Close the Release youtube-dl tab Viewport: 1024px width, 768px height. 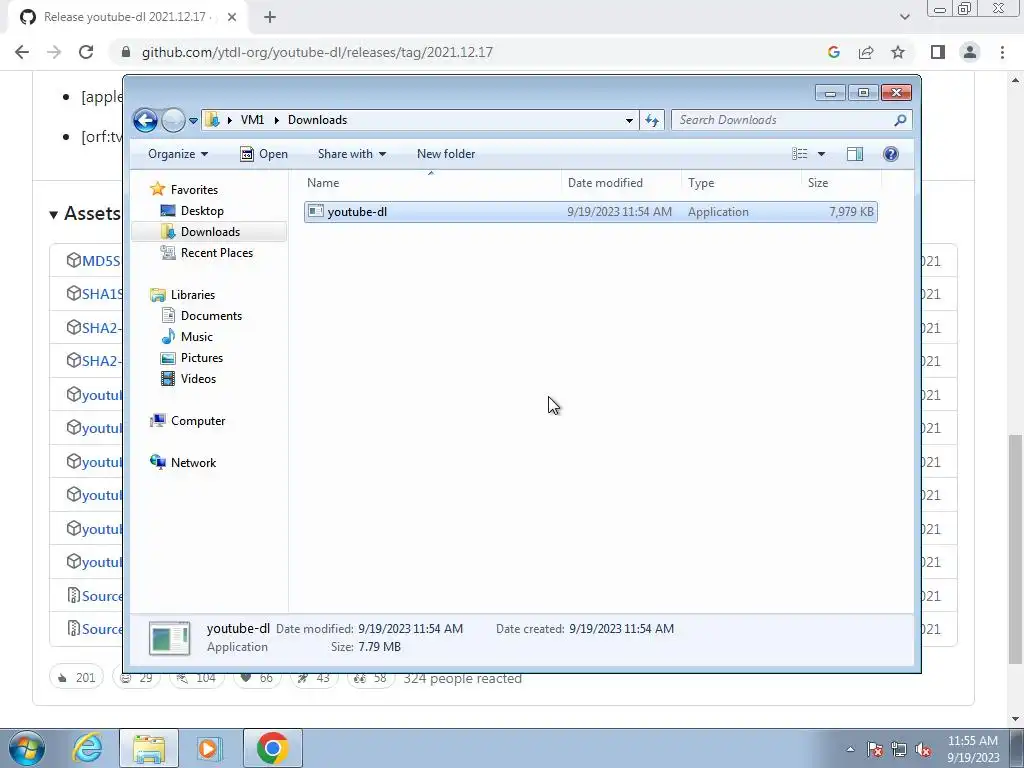click(232, 17)
